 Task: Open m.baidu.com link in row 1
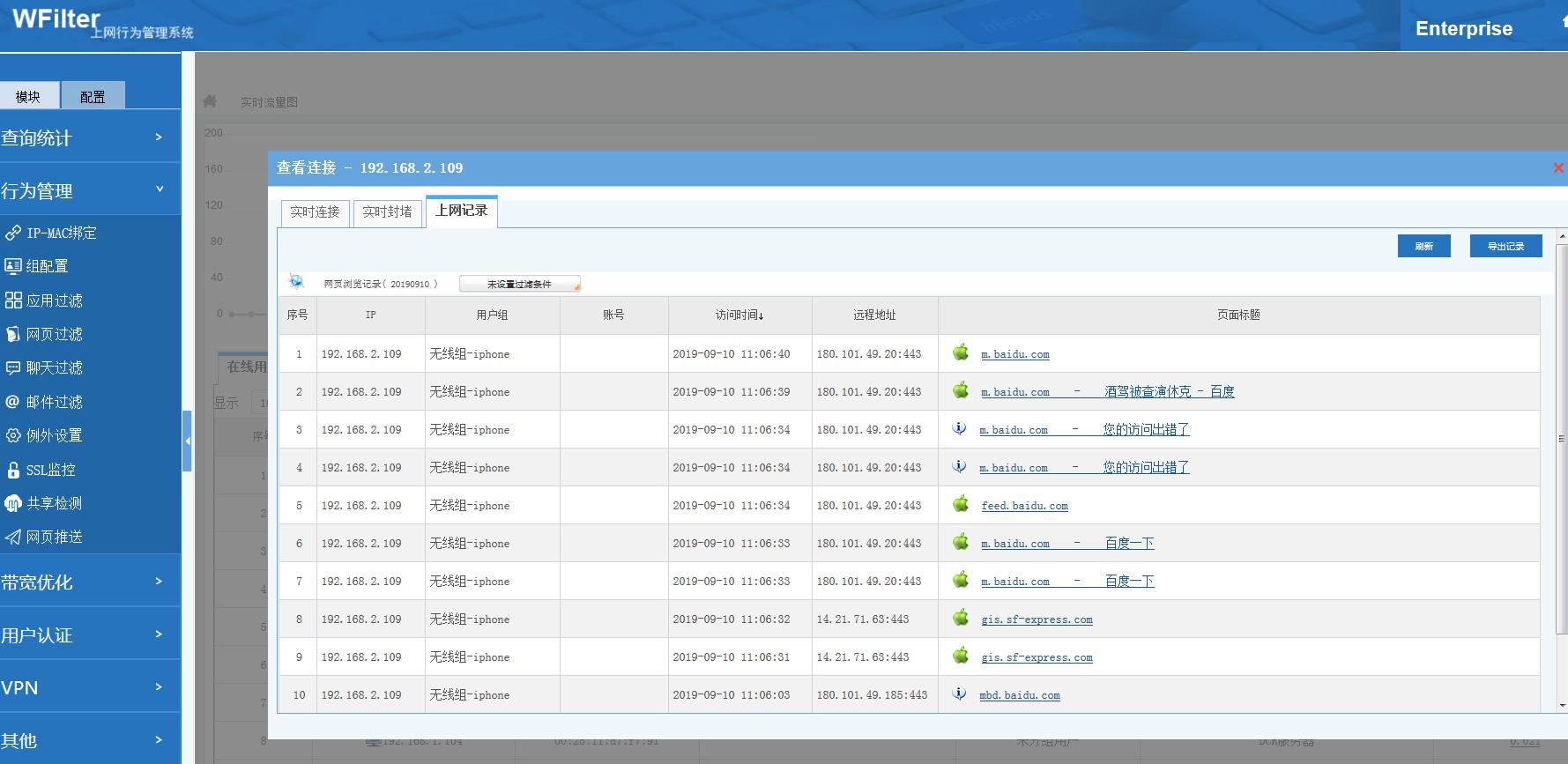point(1015,354)
